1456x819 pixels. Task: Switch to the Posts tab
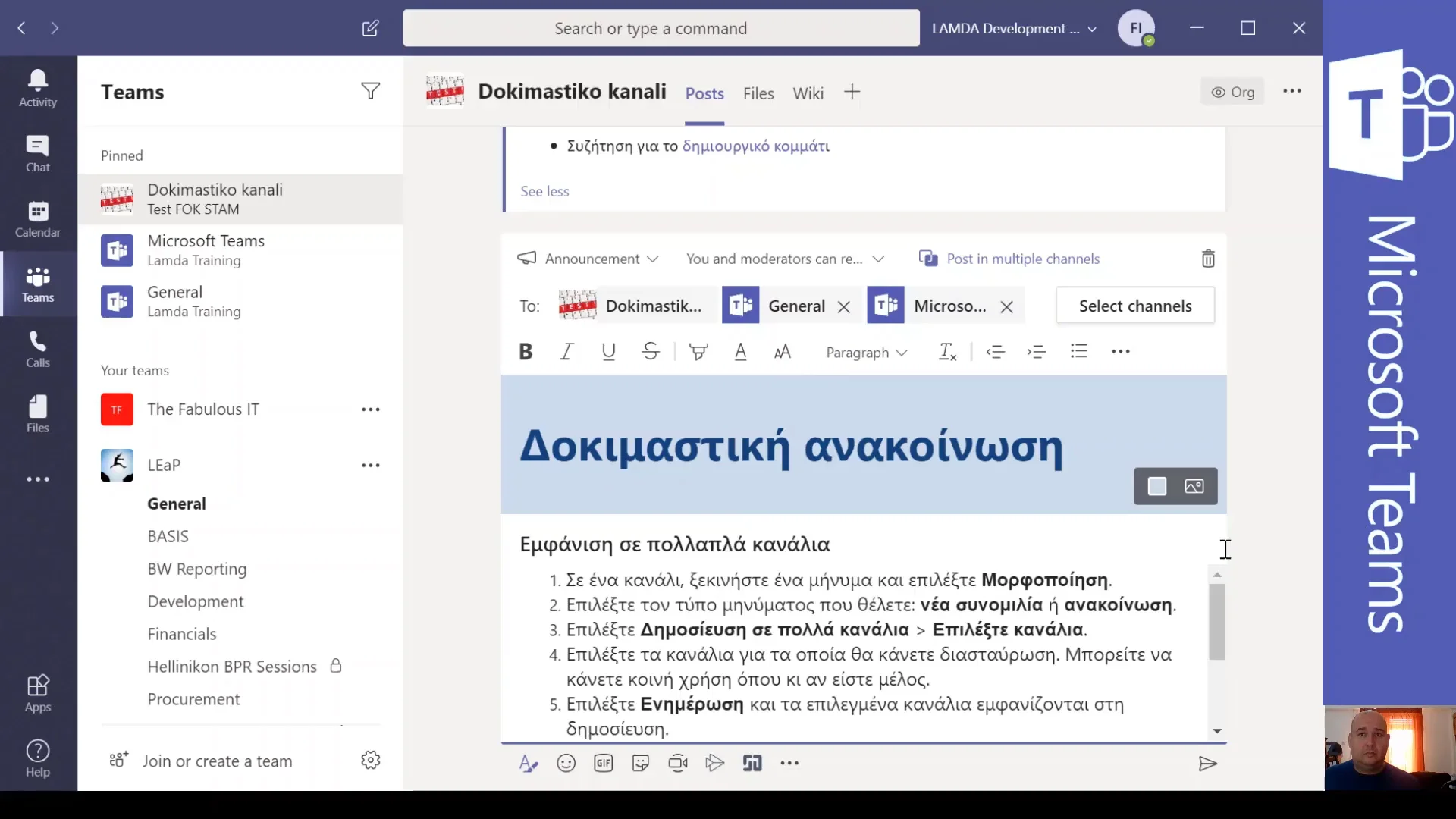pyautogui.click(x=704, y=93)
